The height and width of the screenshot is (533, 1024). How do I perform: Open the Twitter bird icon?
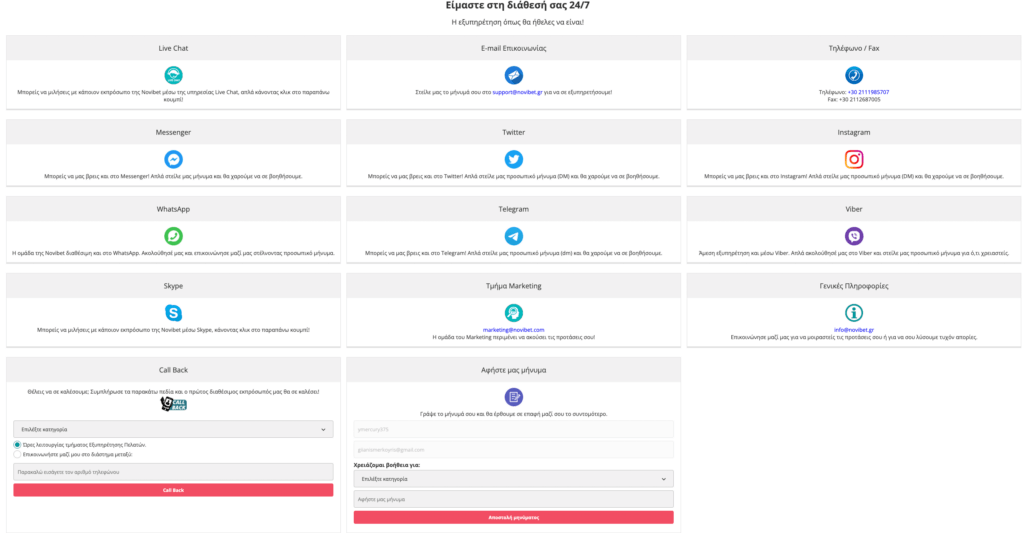pyautogui.click(x=513, y=159)
